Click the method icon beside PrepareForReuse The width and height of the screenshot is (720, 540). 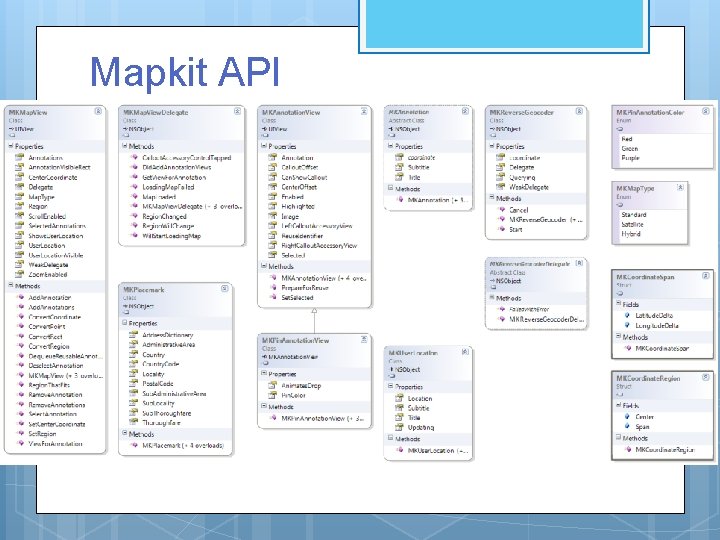click(x=273, y=288)
